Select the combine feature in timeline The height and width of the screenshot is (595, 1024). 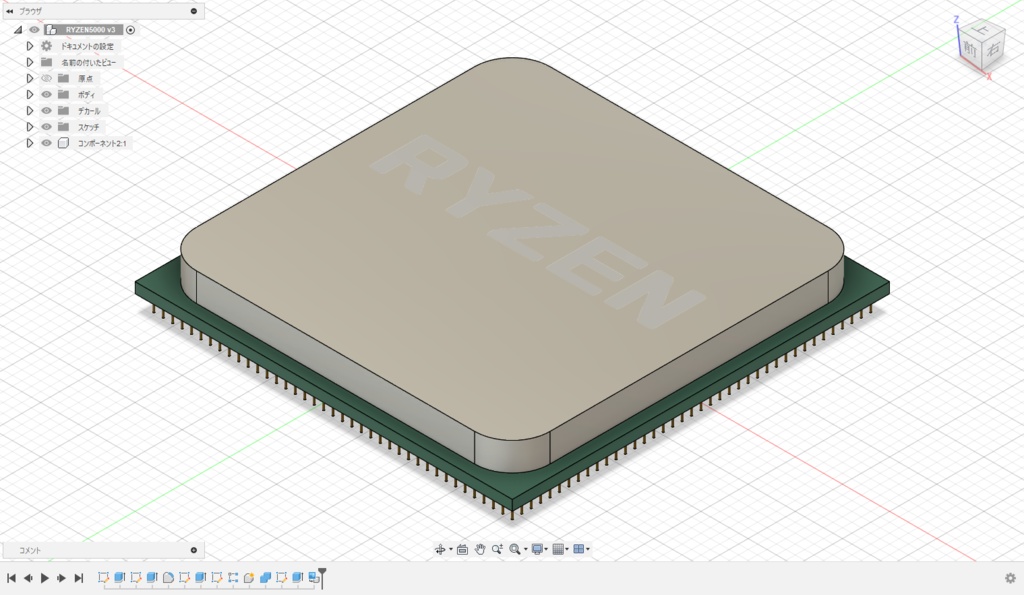(266, 577)
